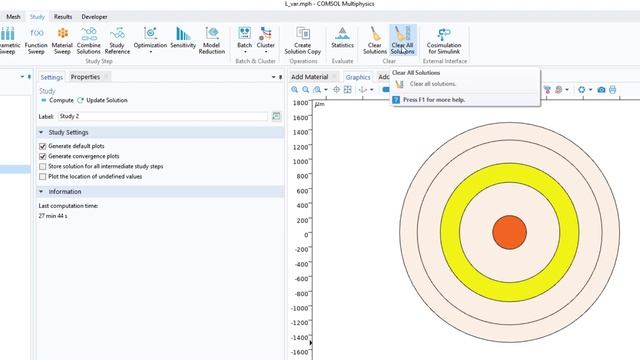
Task: Click the zoom extents icon
Action: point(348,90)
